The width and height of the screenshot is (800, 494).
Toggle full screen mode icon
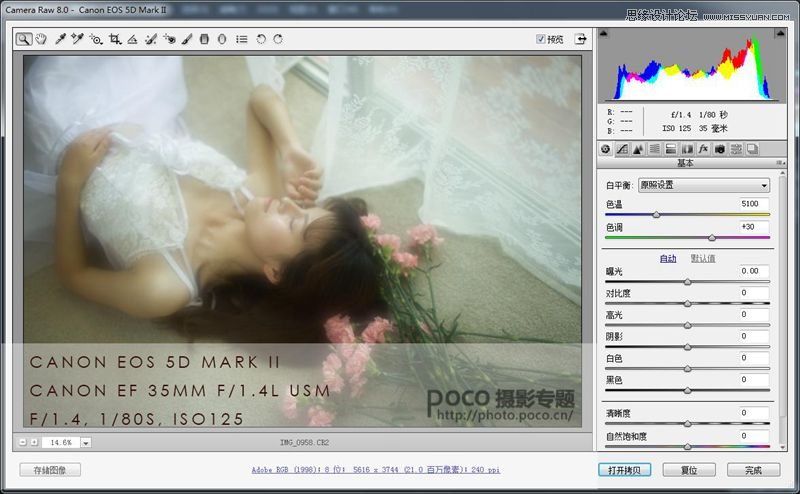(581, 39)
